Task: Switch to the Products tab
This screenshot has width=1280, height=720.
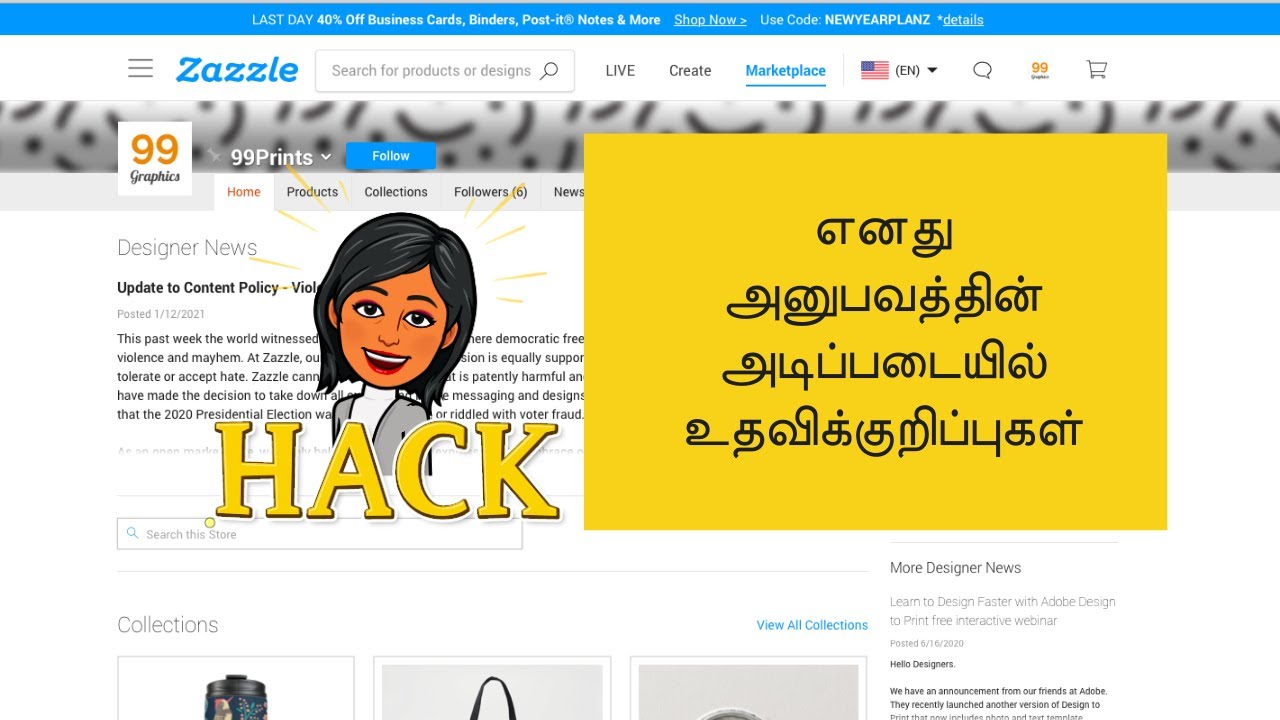Action: [312, 192]
